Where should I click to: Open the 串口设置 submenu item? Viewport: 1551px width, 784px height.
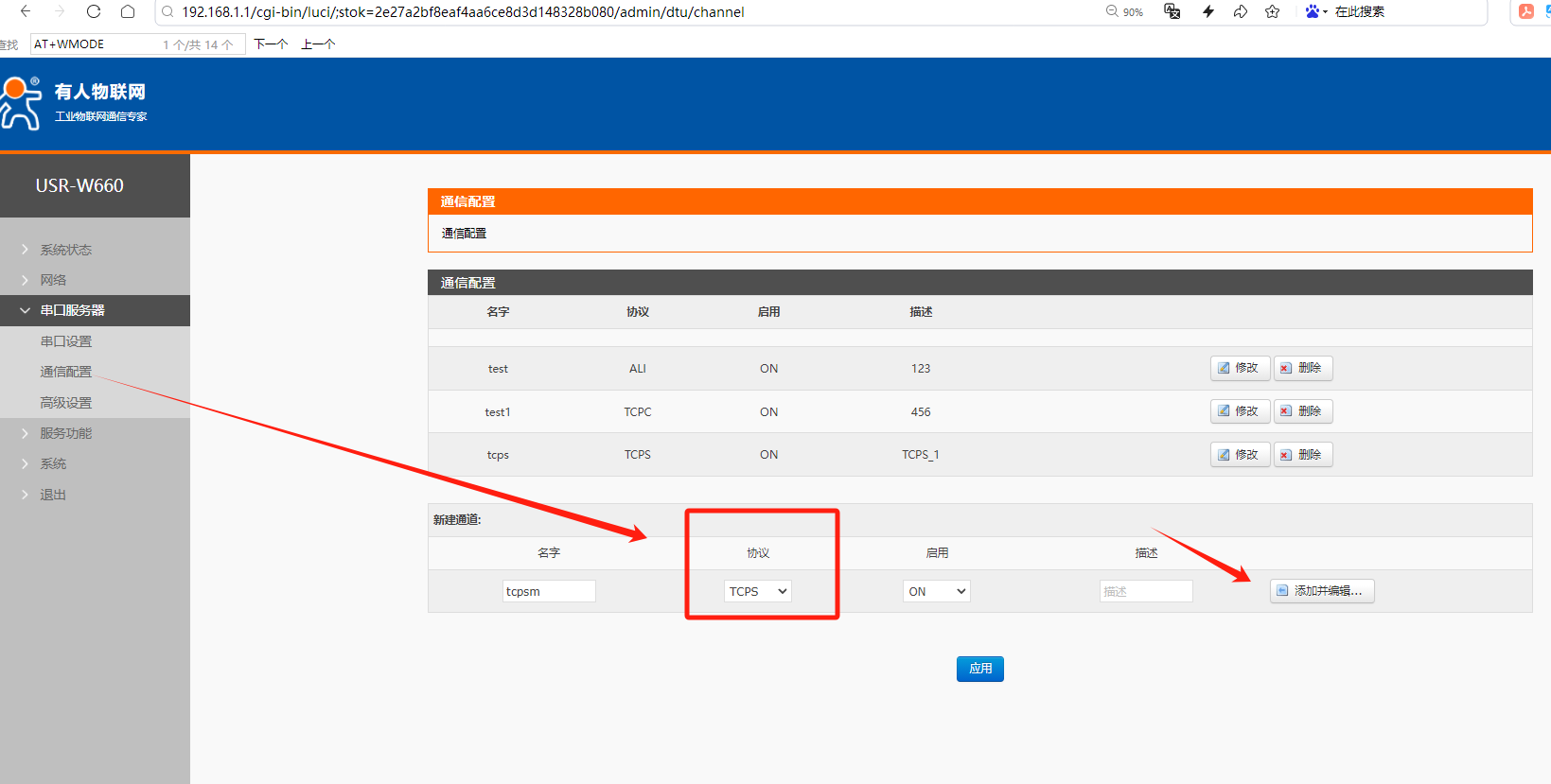coord(66,341)
